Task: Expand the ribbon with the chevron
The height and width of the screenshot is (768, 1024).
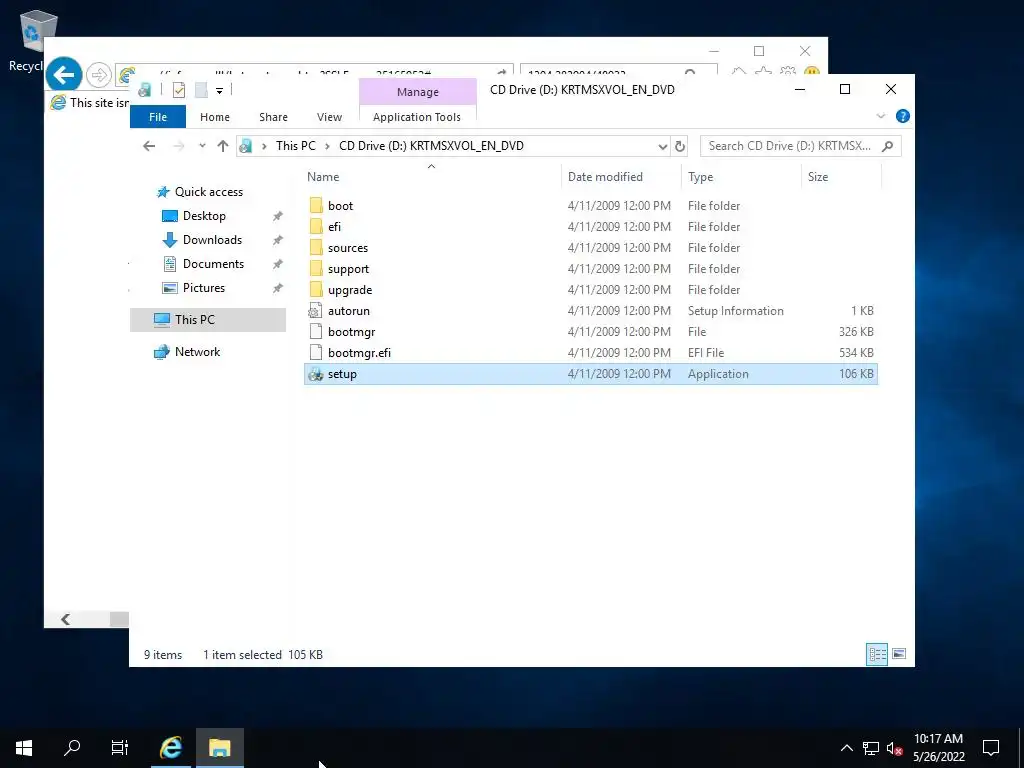Action: click(x=880, y=116)
